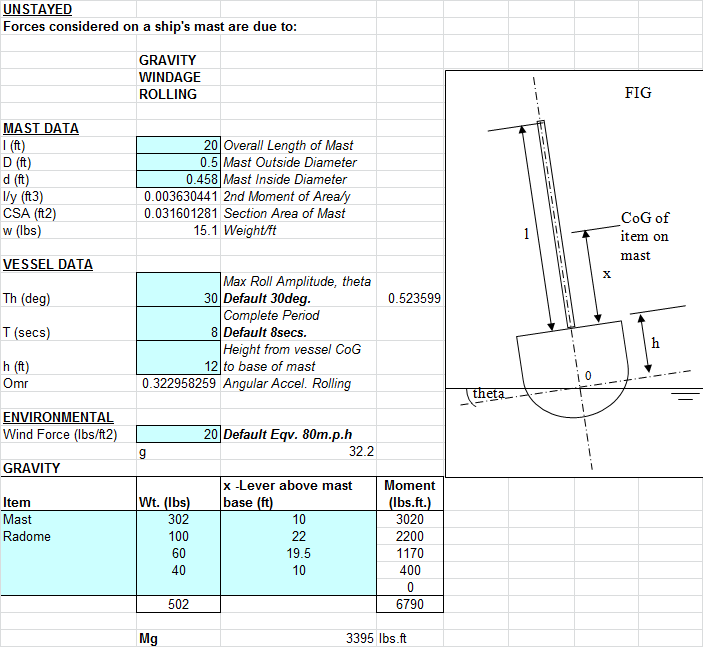Click the Default 30deg. note
Viewport: 703px width, 647px height.
click(267, 299)
